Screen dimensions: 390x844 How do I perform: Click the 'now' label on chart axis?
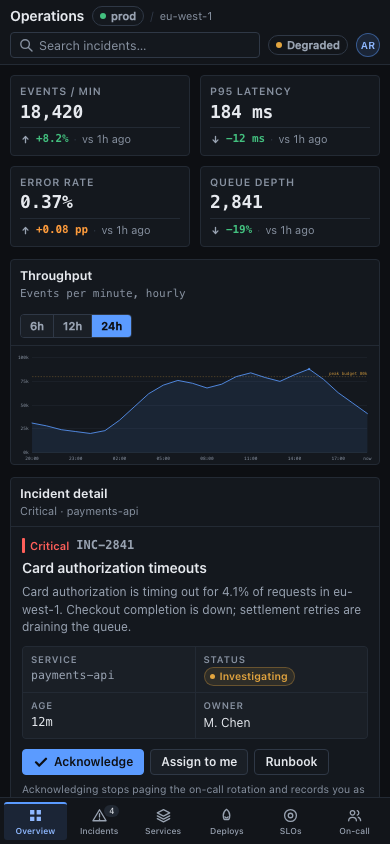tap(367, 458)
